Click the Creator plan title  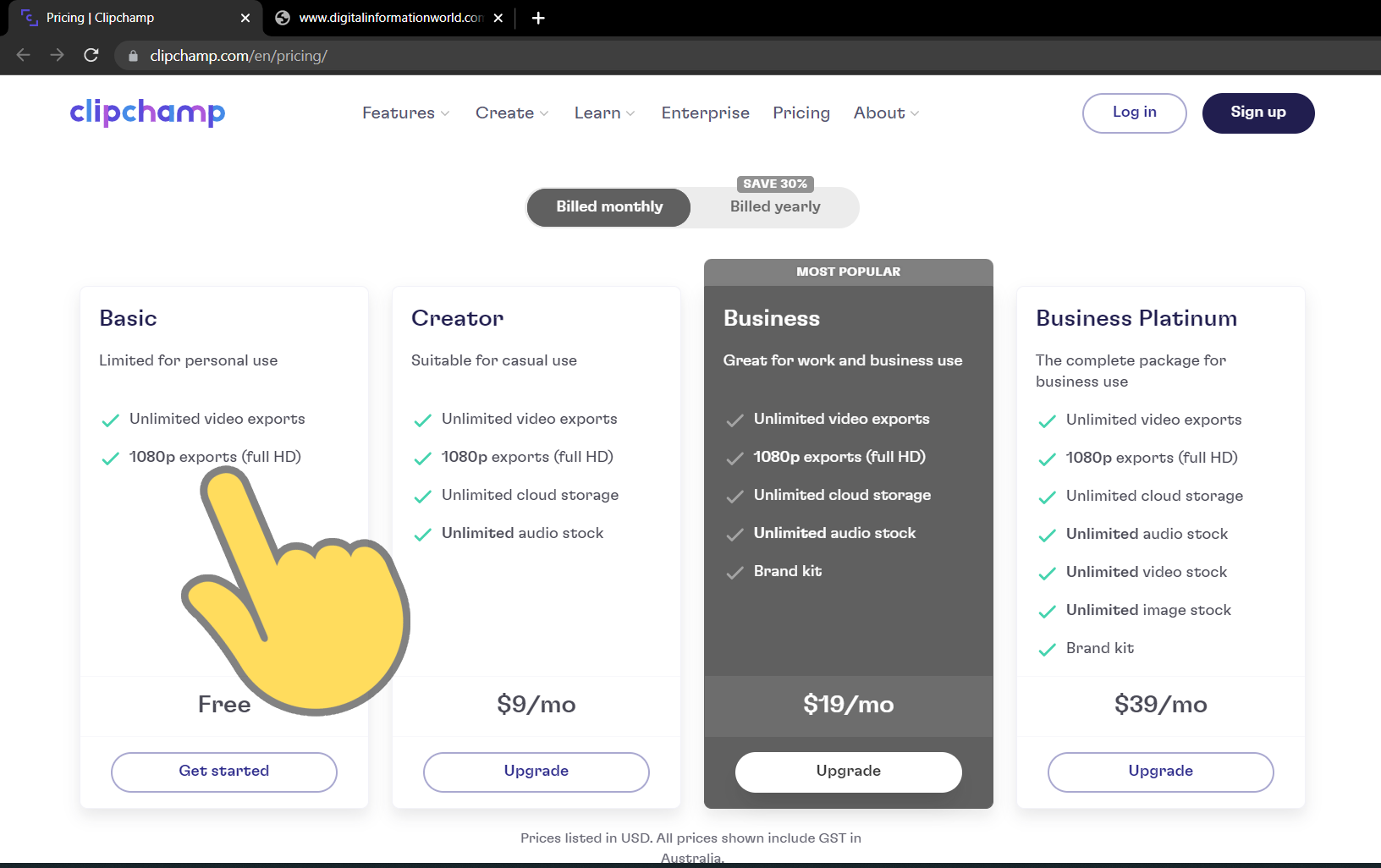coord(457,318)
